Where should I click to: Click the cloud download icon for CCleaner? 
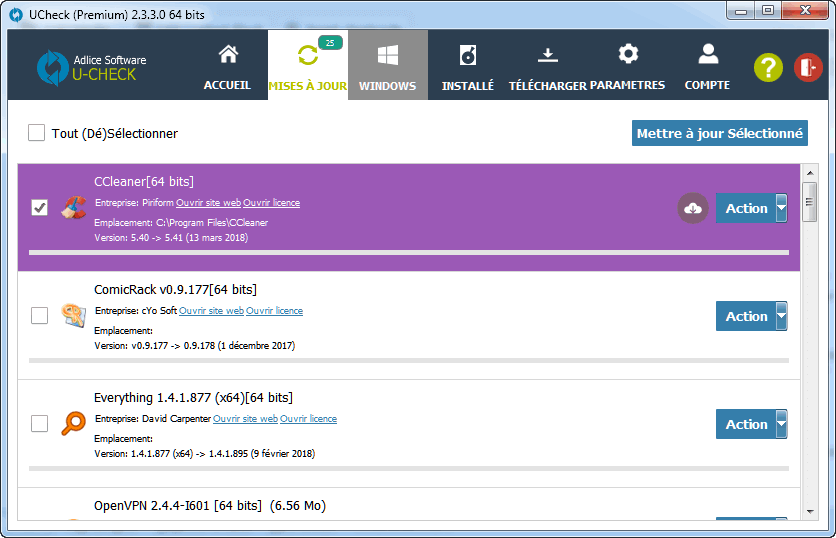coord(693,208)
